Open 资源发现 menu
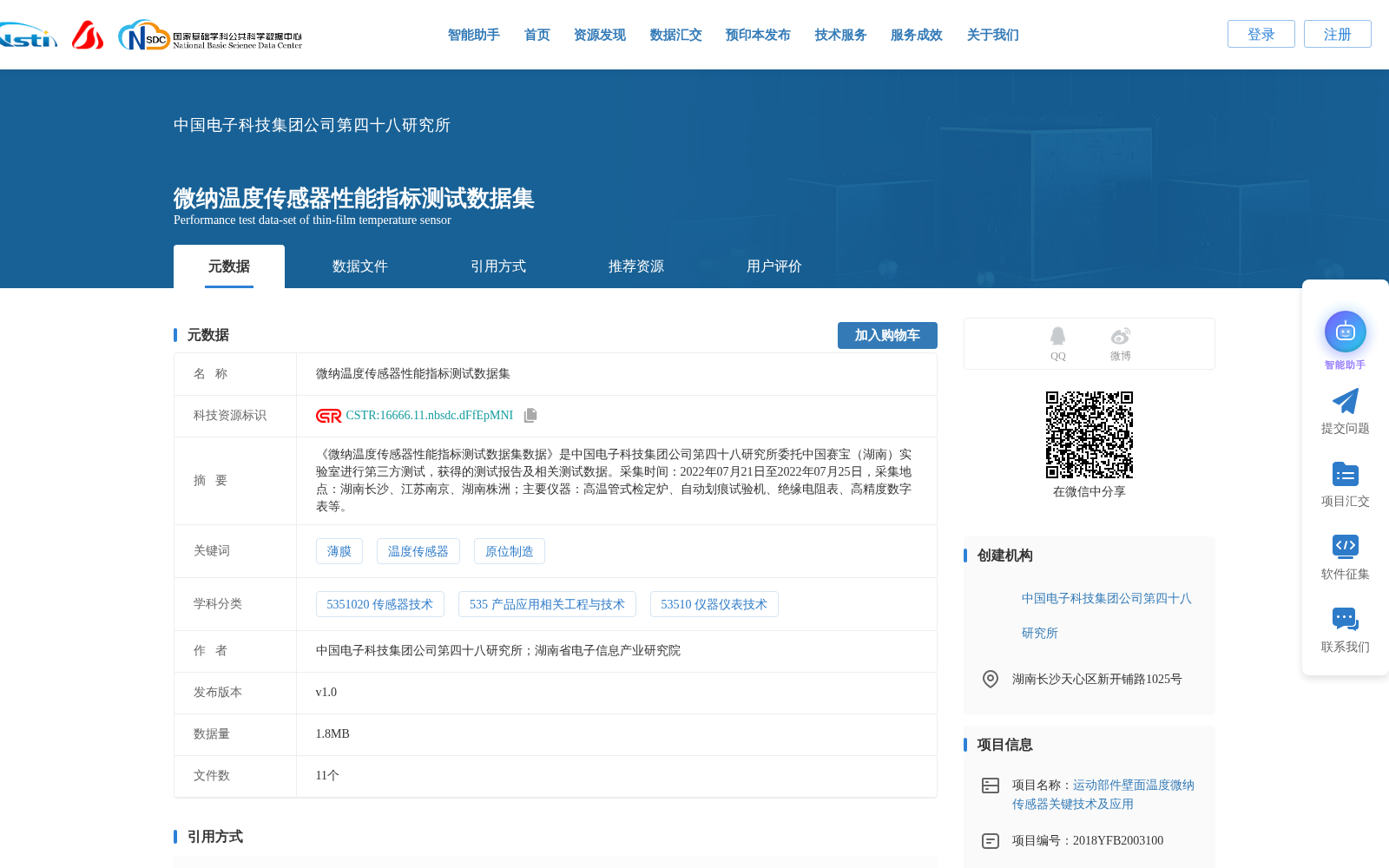Screen dimensions: 1389x868 click(600, 35)
